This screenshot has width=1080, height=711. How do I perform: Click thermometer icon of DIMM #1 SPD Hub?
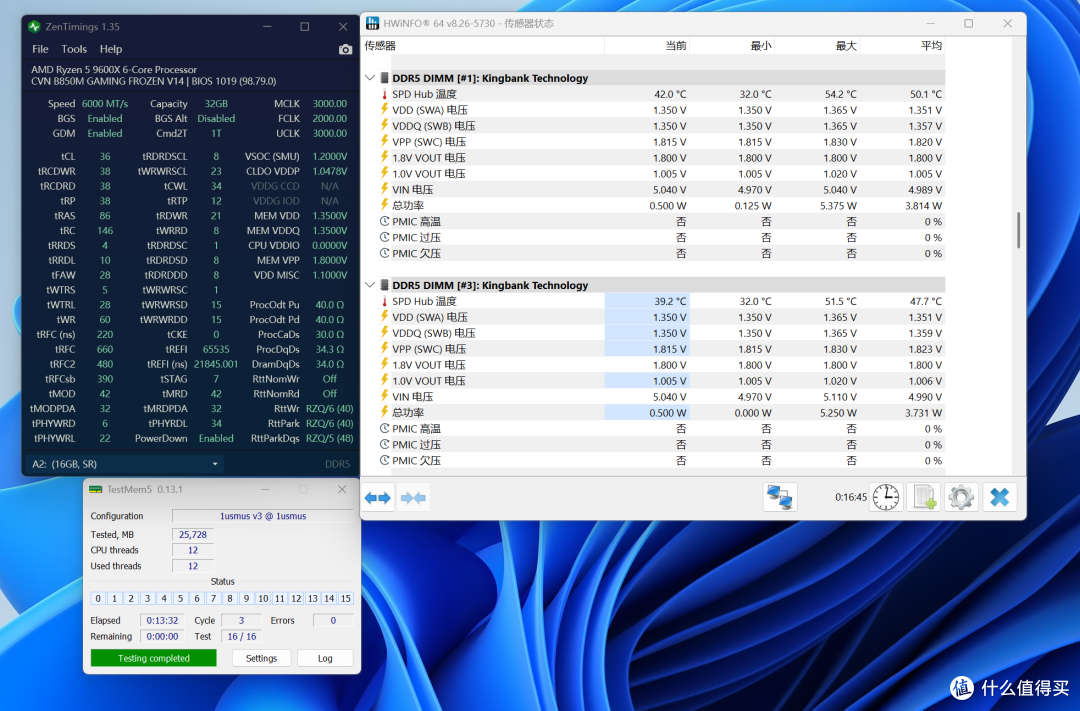point(384,94)
